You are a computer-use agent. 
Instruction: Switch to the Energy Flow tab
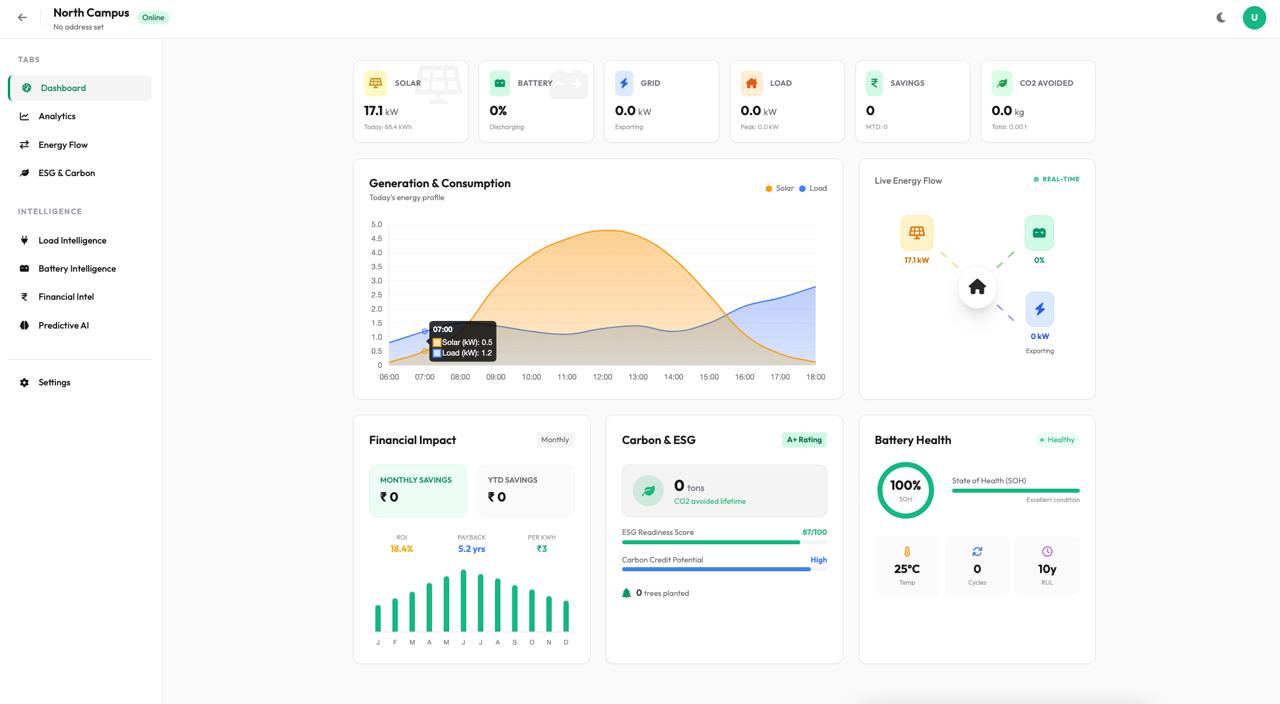[x=63, y=145]
